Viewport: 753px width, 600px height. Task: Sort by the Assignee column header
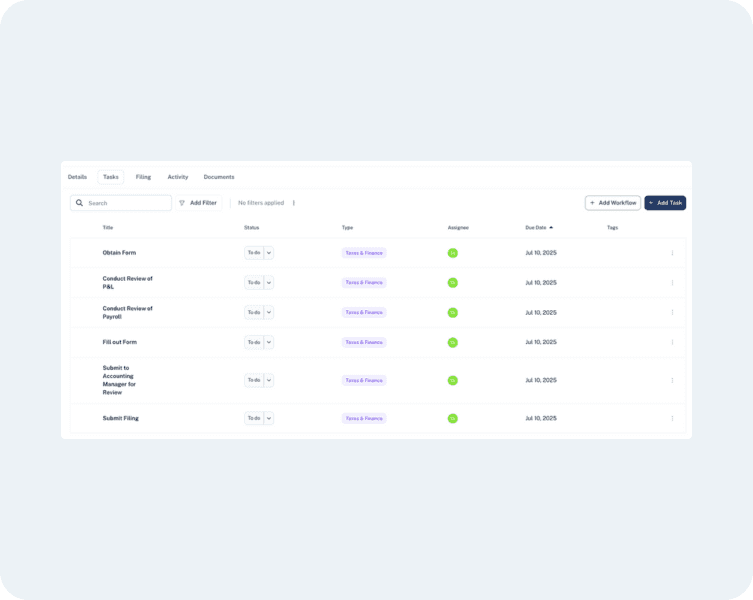[x=458, y=228]
